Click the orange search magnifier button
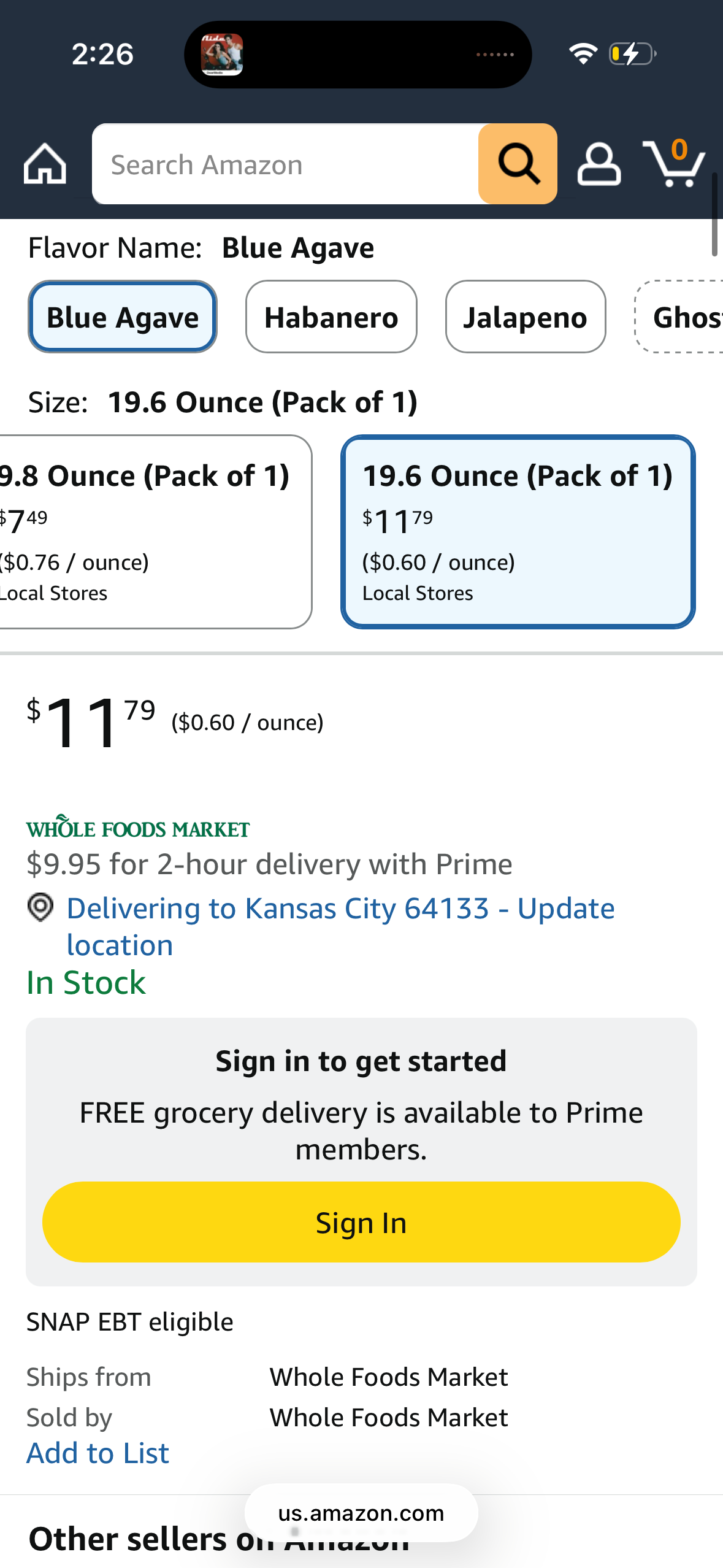The image size is (723, 1568). pos(518,164)
